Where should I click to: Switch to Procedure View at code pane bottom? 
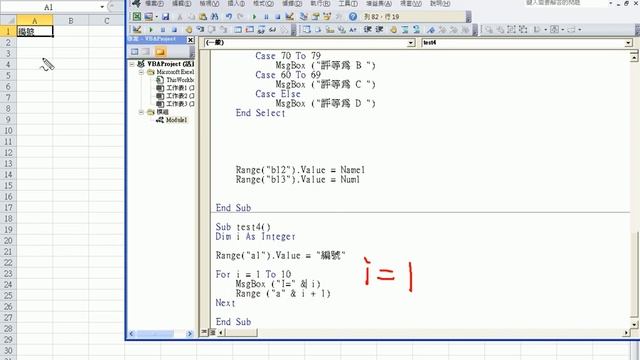point(204,332)
